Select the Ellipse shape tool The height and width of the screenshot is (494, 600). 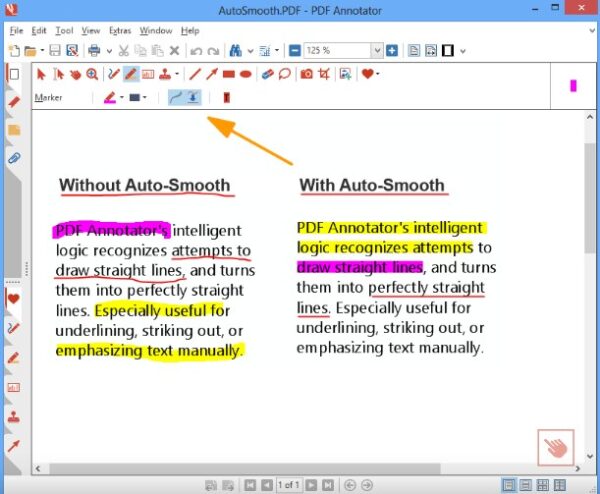pyautogui.click(x=246, y=74)
